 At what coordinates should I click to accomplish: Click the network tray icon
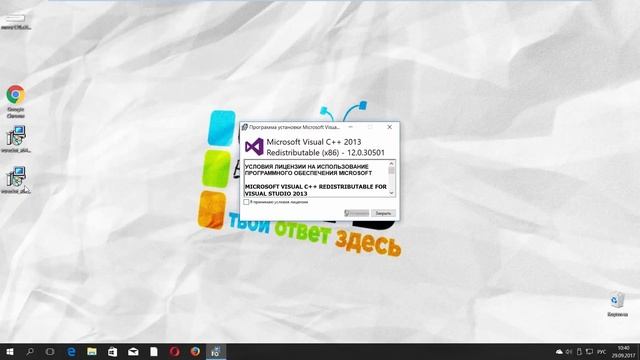pyautogui.click(x=589, y=351)
